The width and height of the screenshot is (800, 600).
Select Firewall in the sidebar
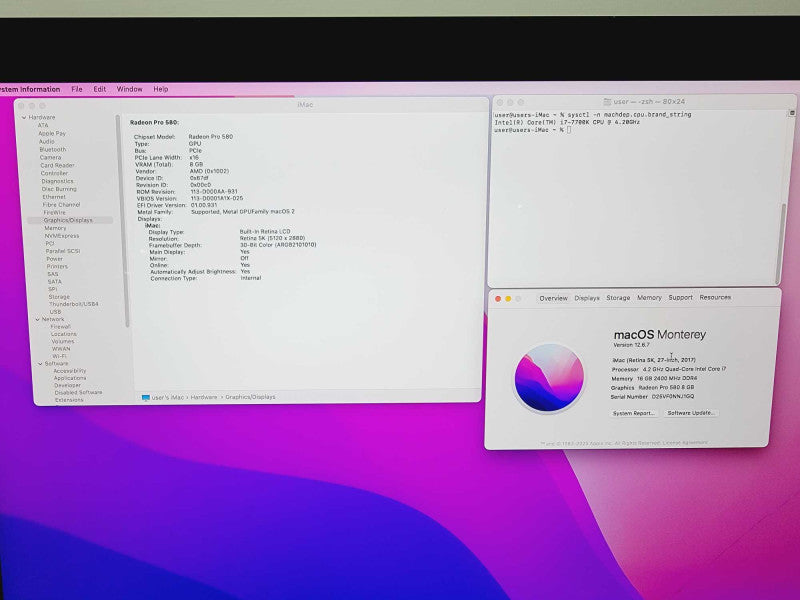(60, 327)
